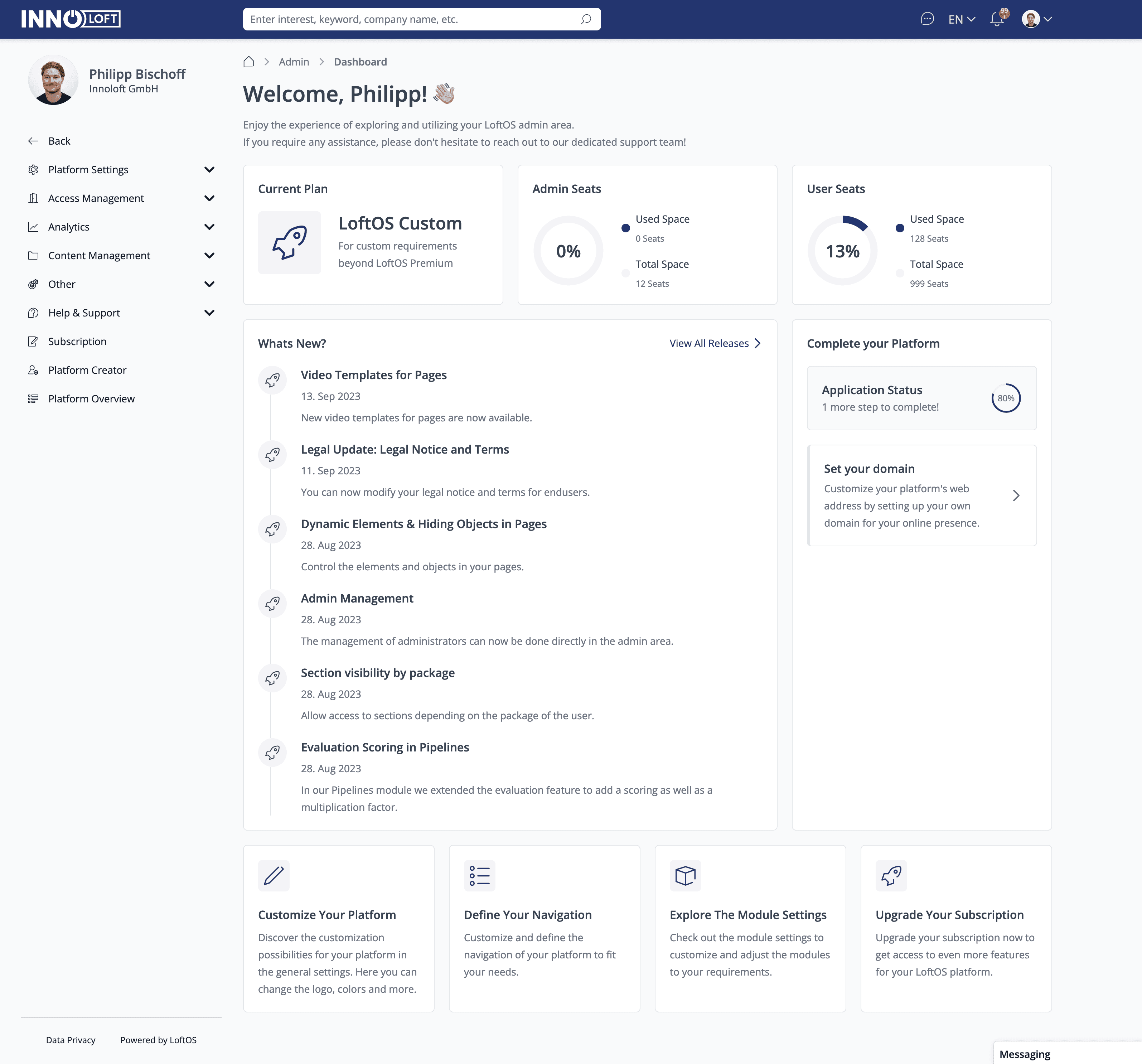The image size is (1142, 1064).
Task: Focus the keyword search input field
Action: click(411, 19)
